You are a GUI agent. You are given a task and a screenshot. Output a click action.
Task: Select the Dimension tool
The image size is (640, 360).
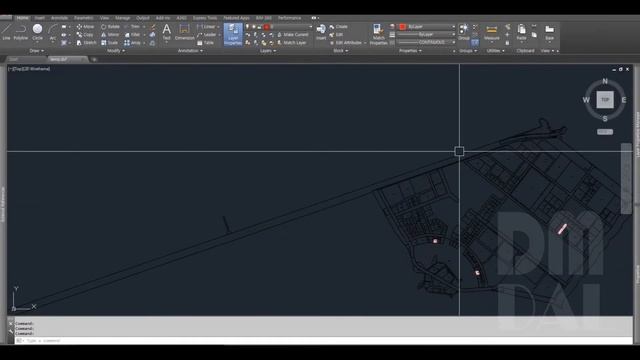click(184, 32)
